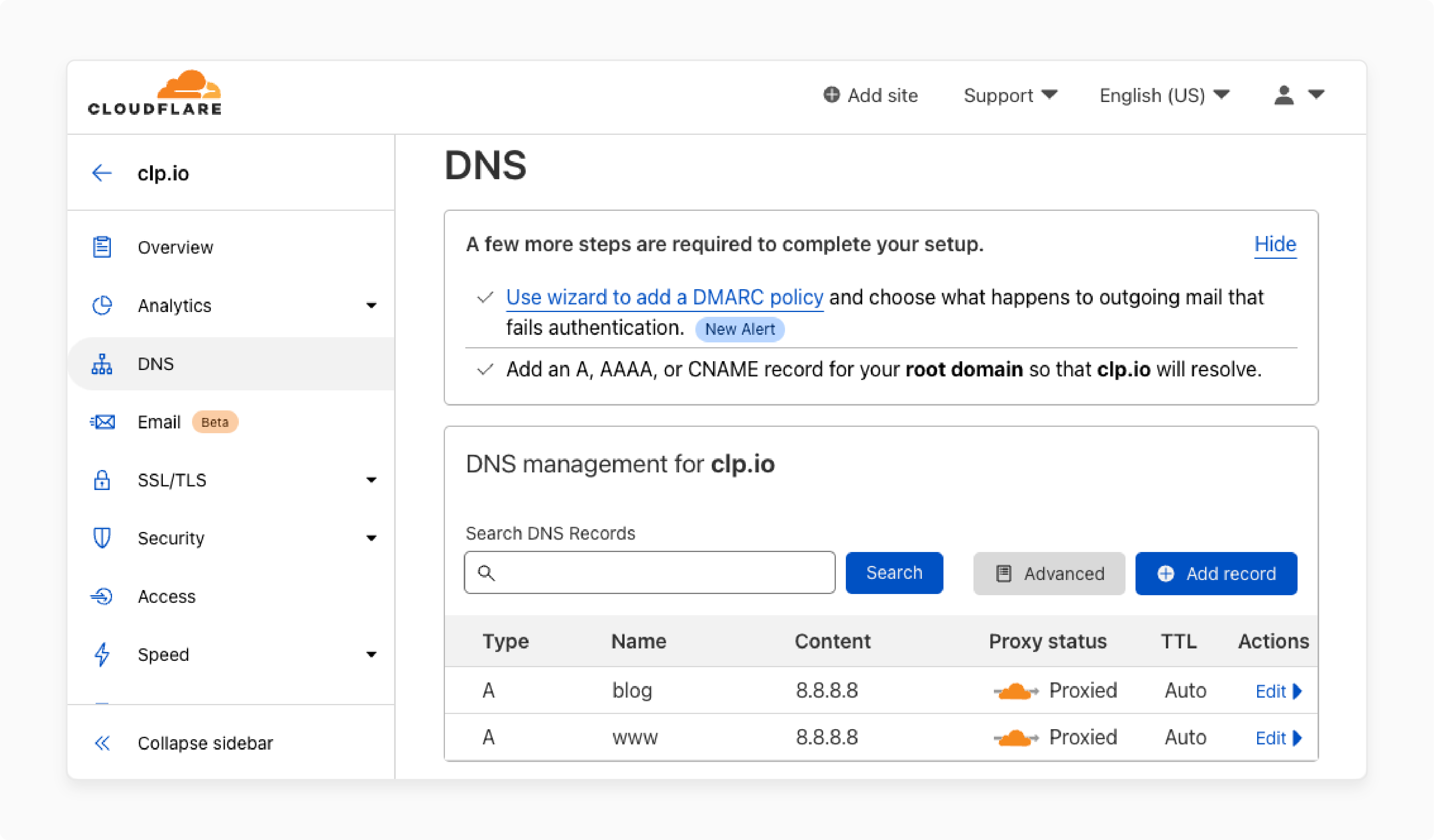Hide the setup steps notice
The width and height of the screenshot is (1434, 840).
(1275, 244)
